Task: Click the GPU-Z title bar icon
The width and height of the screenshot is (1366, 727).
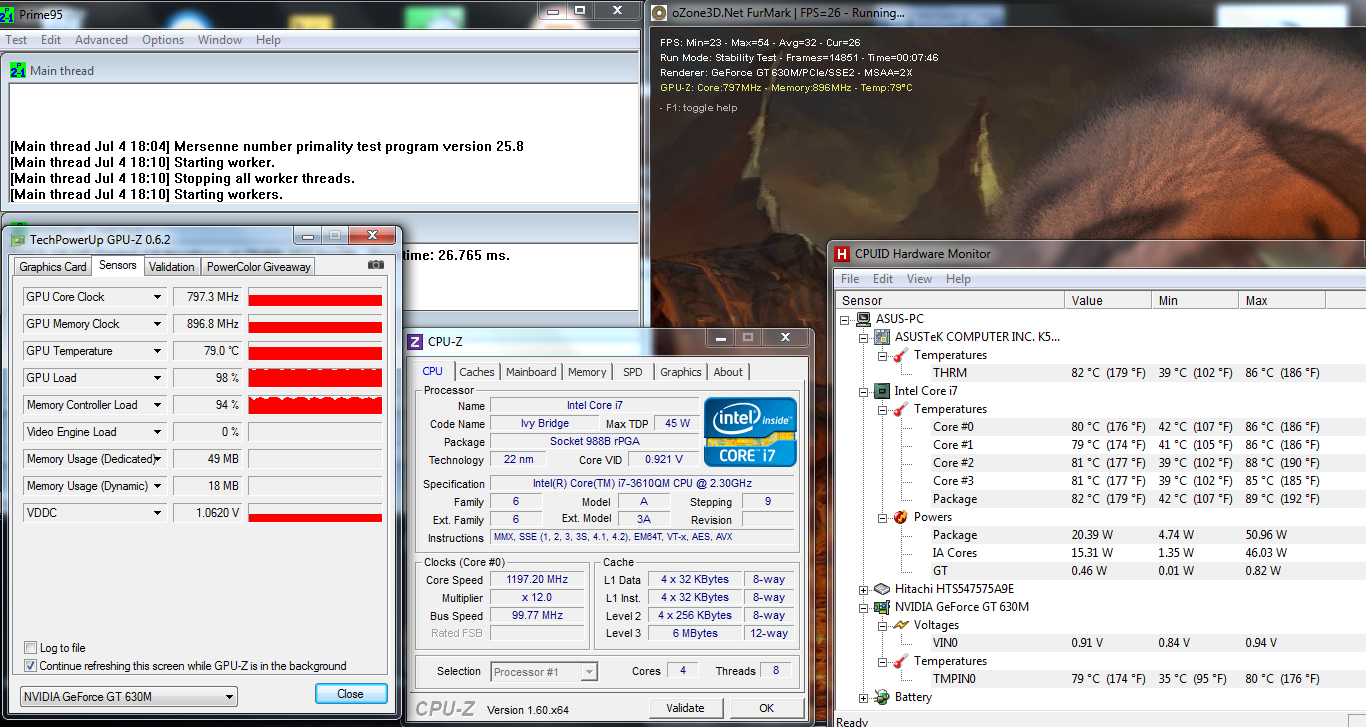Action: click(17, 239)
